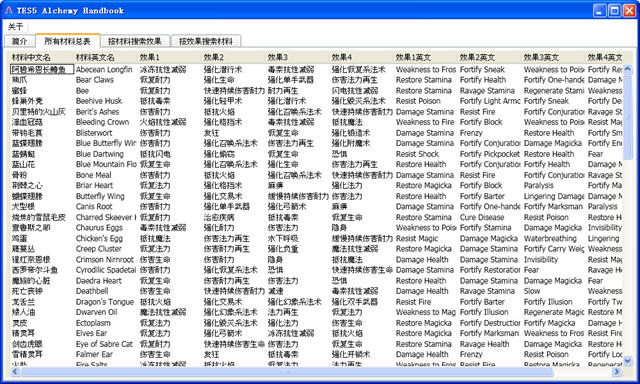Click the horizontal scrollbar left arrow
The image size is (640, 384).
pos(15,371)
